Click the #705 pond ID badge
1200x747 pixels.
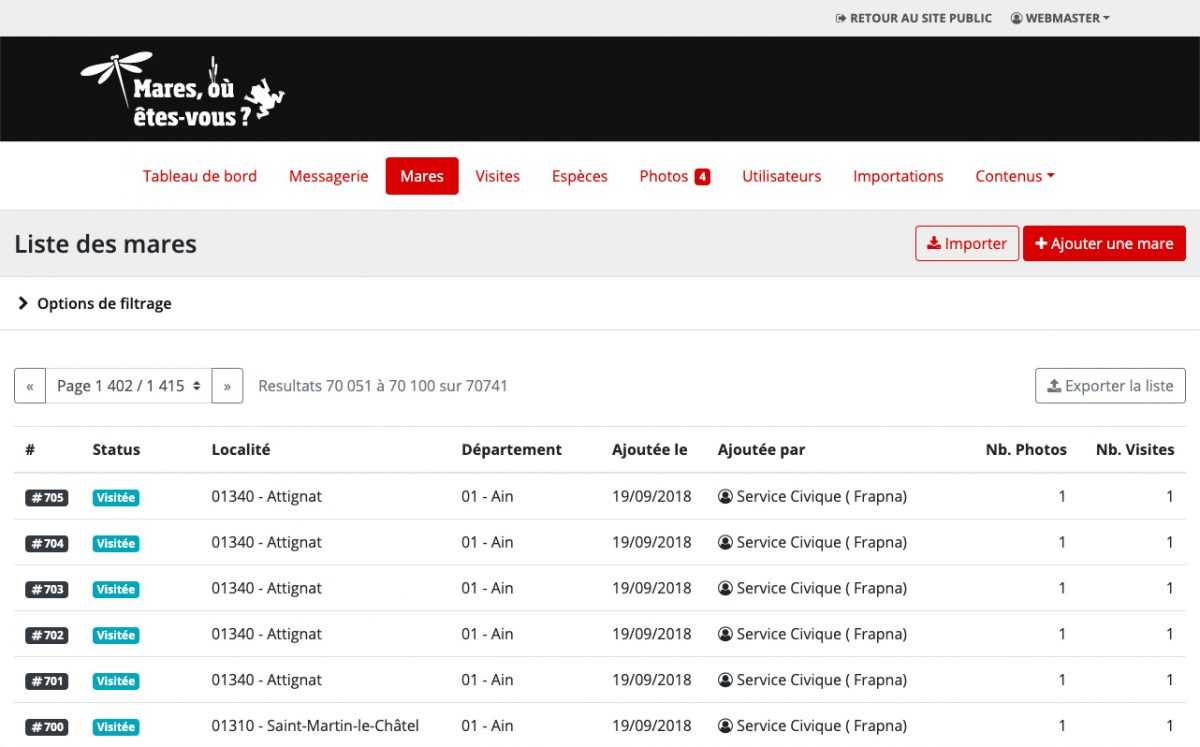(46, 498)
